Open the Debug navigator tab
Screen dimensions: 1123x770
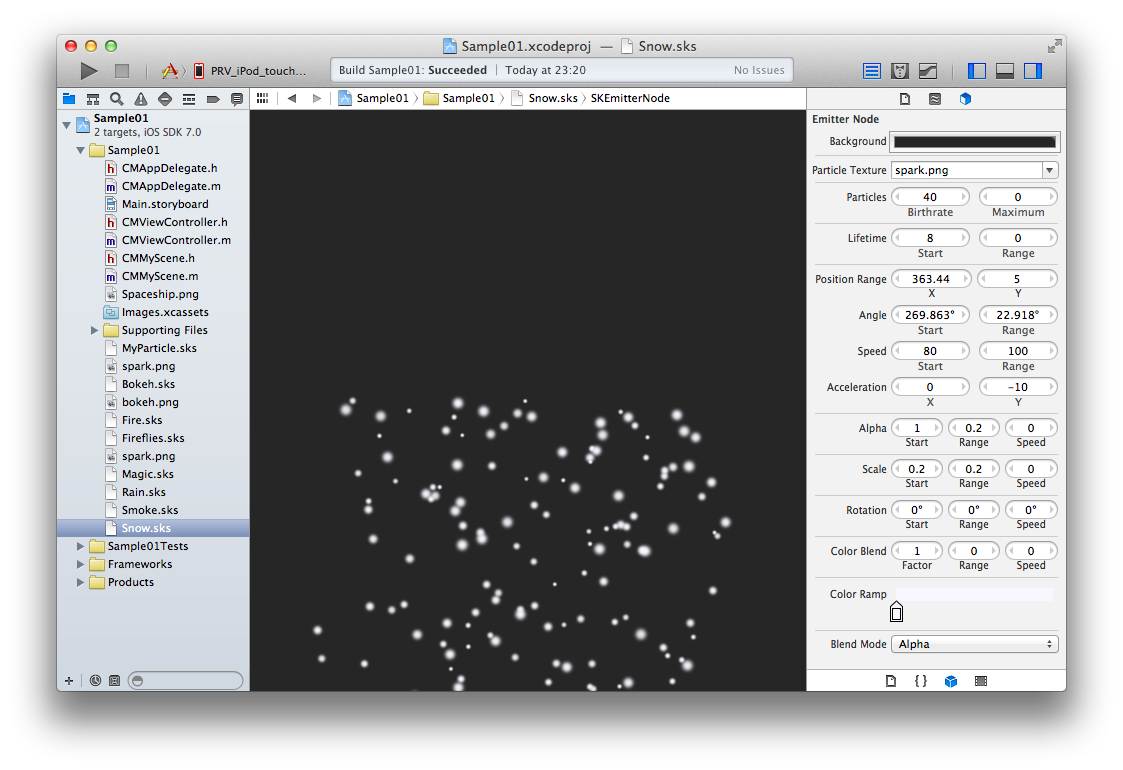[x=189, y=99]
